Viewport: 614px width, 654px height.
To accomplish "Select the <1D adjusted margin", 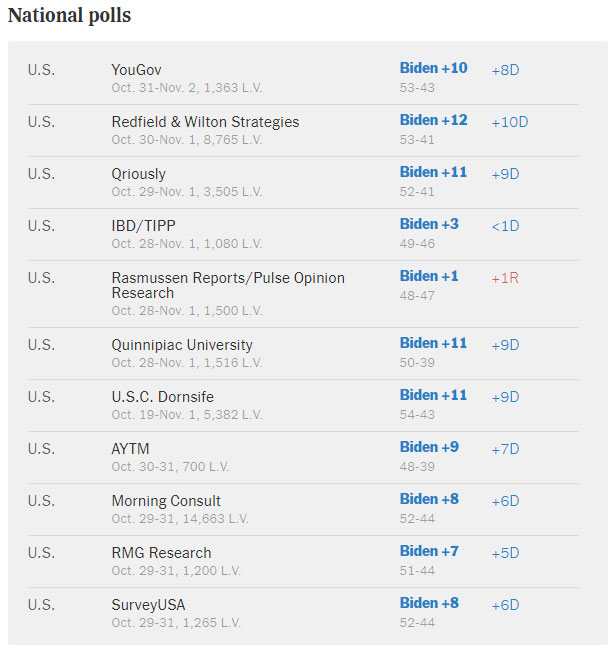I will click(x=505, y=226).
